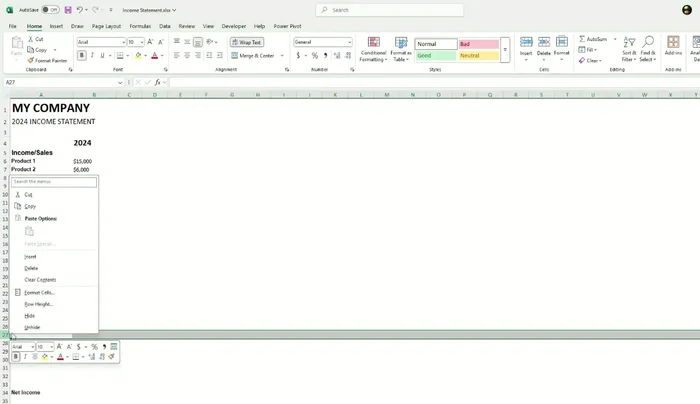
Task: Apply the Good cell style
Action: [436, 56]
